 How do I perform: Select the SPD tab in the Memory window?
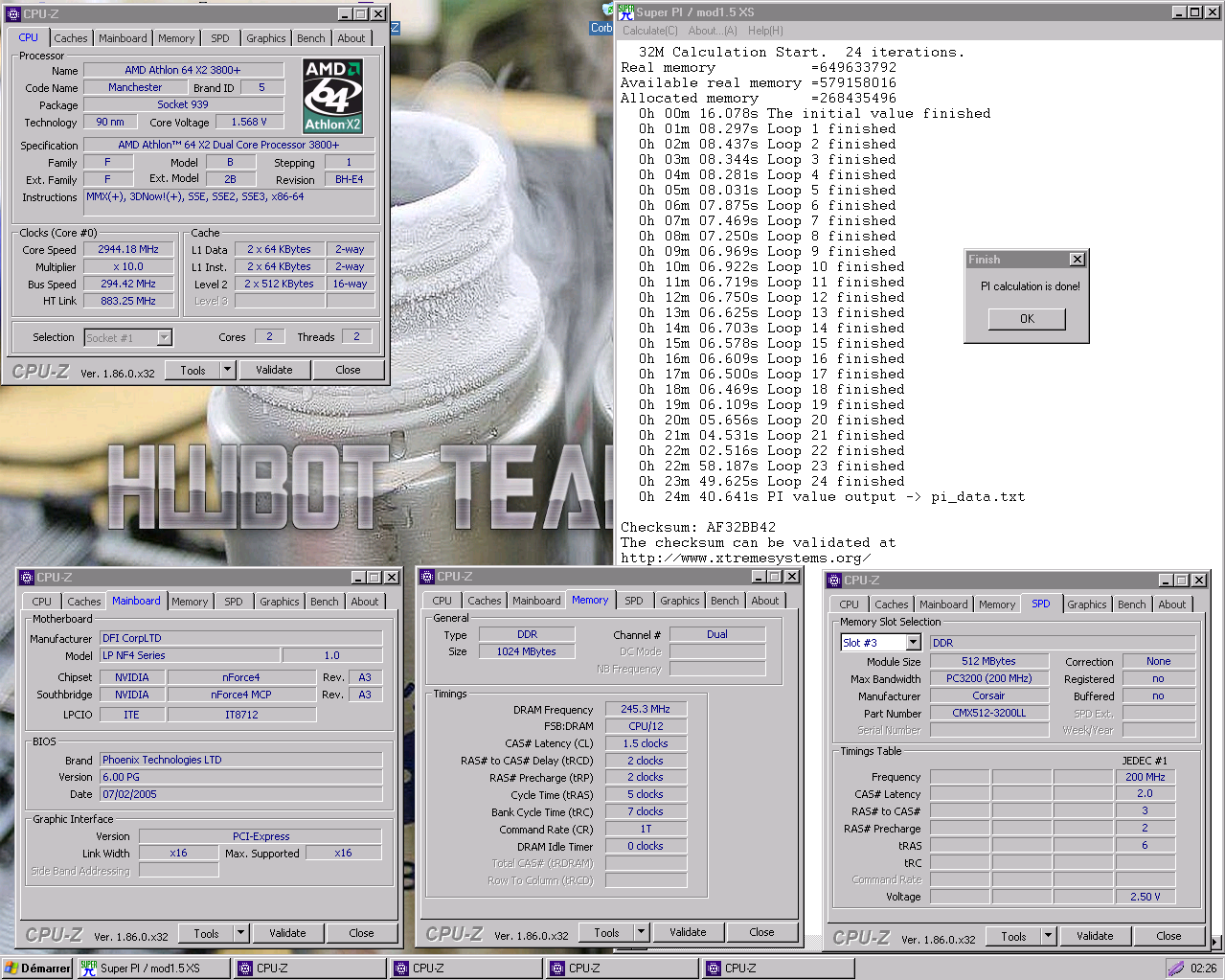coord(634,601)
